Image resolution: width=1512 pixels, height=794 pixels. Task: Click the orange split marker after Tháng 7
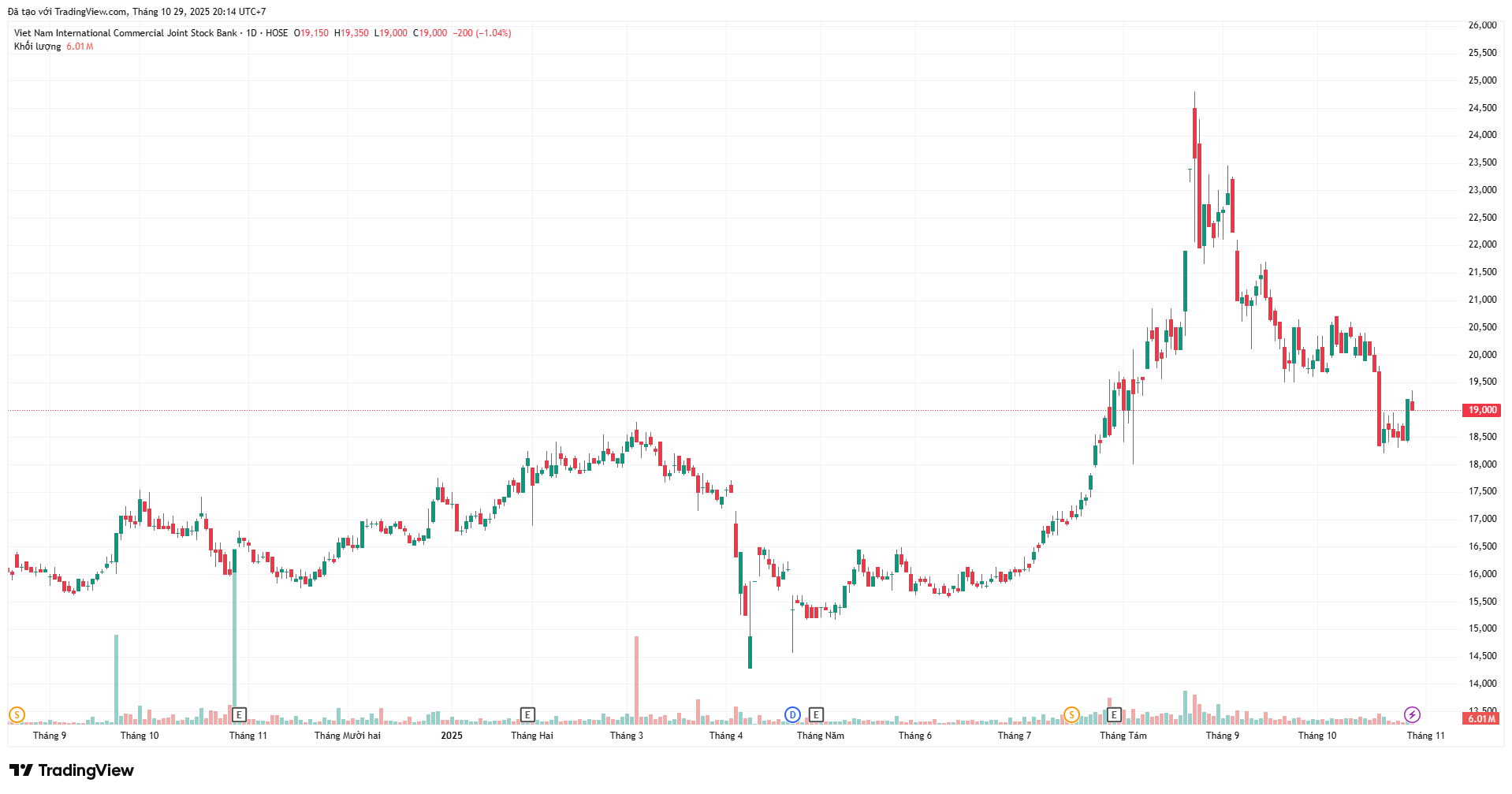click(x=1071, y=715)
